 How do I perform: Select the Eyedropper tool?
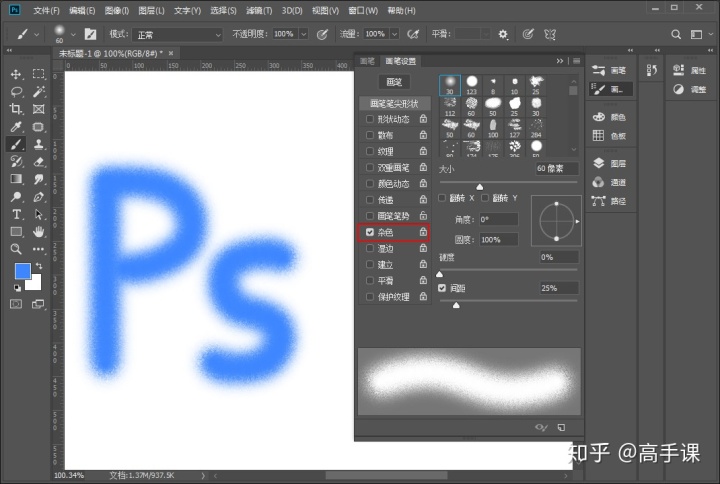tap(16, 127)
